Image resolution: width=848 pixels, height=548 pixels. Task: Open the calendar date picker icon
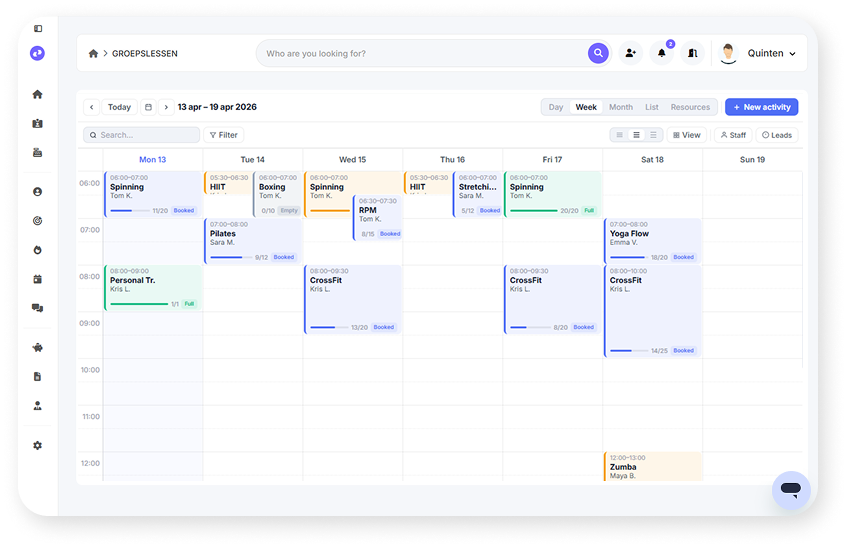pyautogui.click(x=148, y=107)
